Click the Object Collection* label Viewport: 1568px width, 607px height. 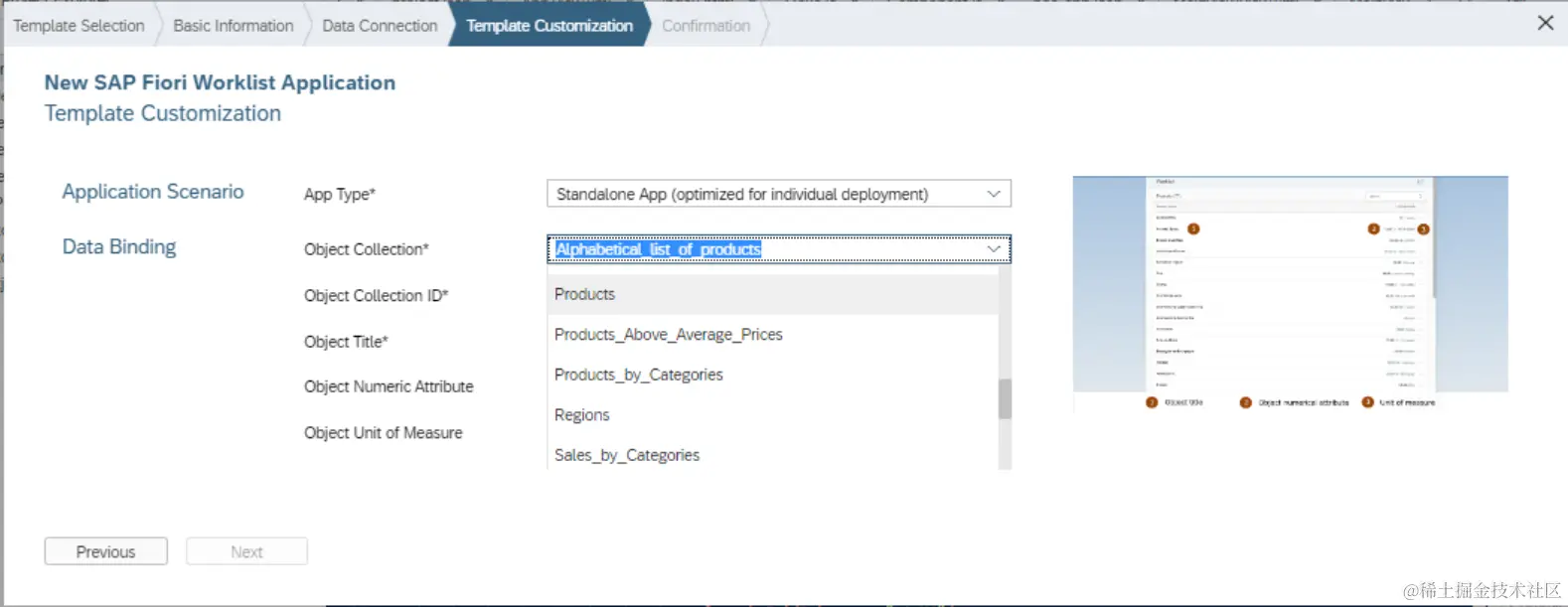pos(367,249)
